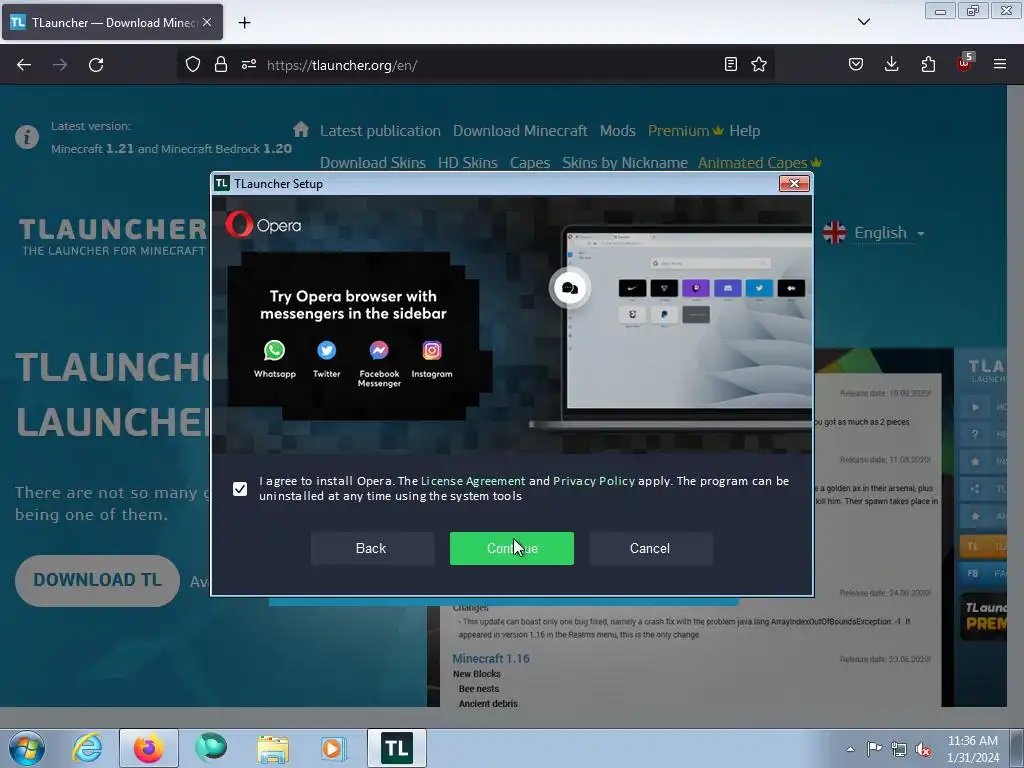Screen dimensions: 1024x768
Task: Open the Firefox extensions puzzle icon
Action: (x=928, y=64)
